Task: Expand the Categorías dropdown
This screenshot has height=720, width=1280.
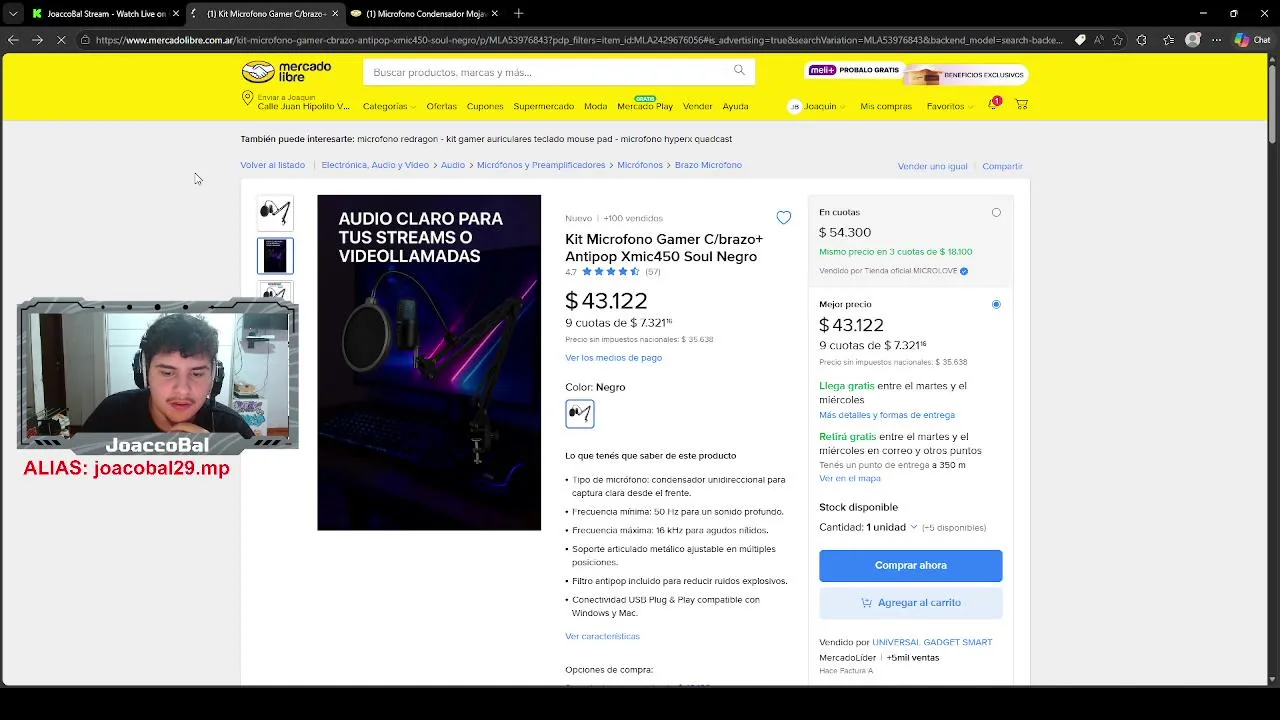Action: point(388,106)
